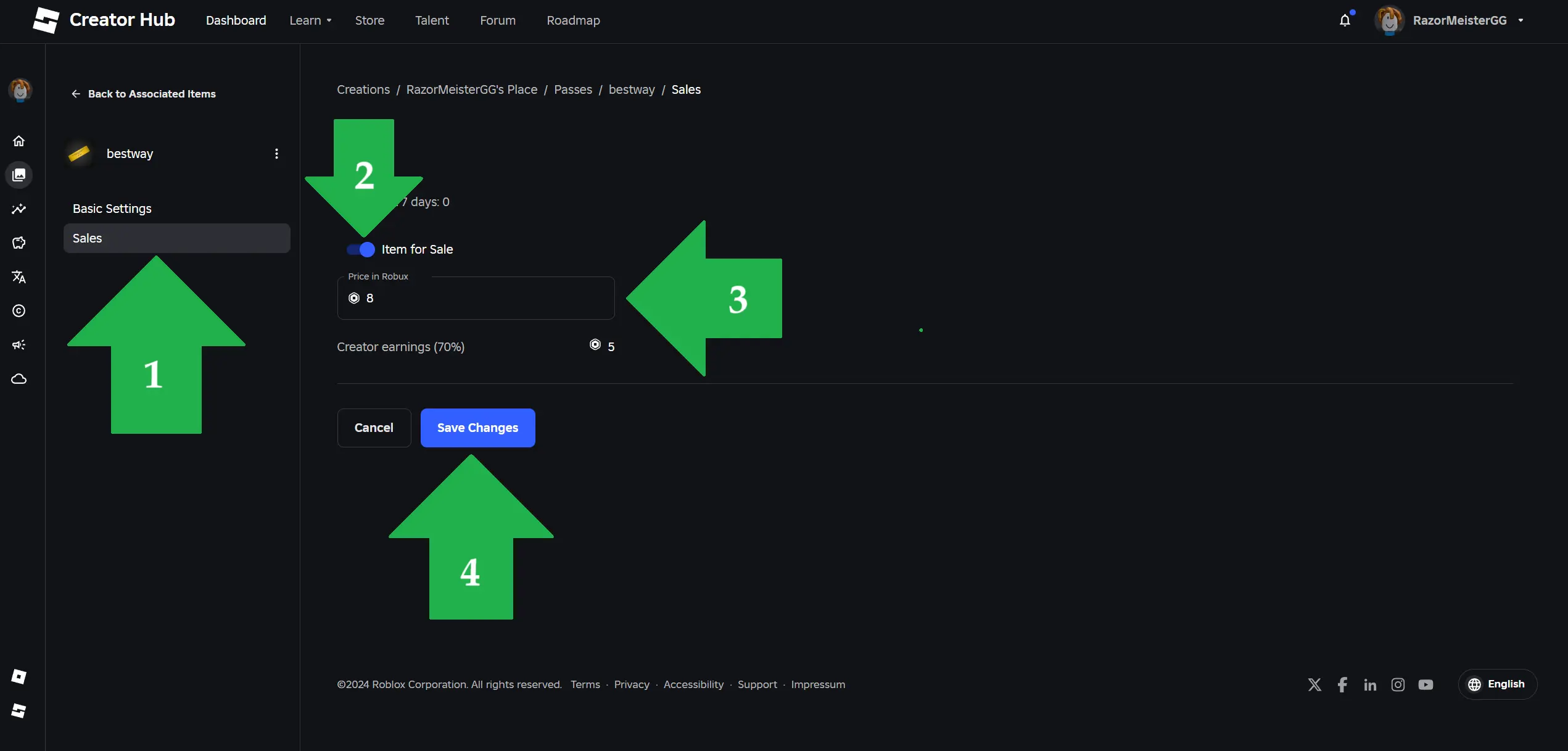Screen dimensions: 1568x751
Task: Expand the Learn dropdown menu
Action: [310, 20]
